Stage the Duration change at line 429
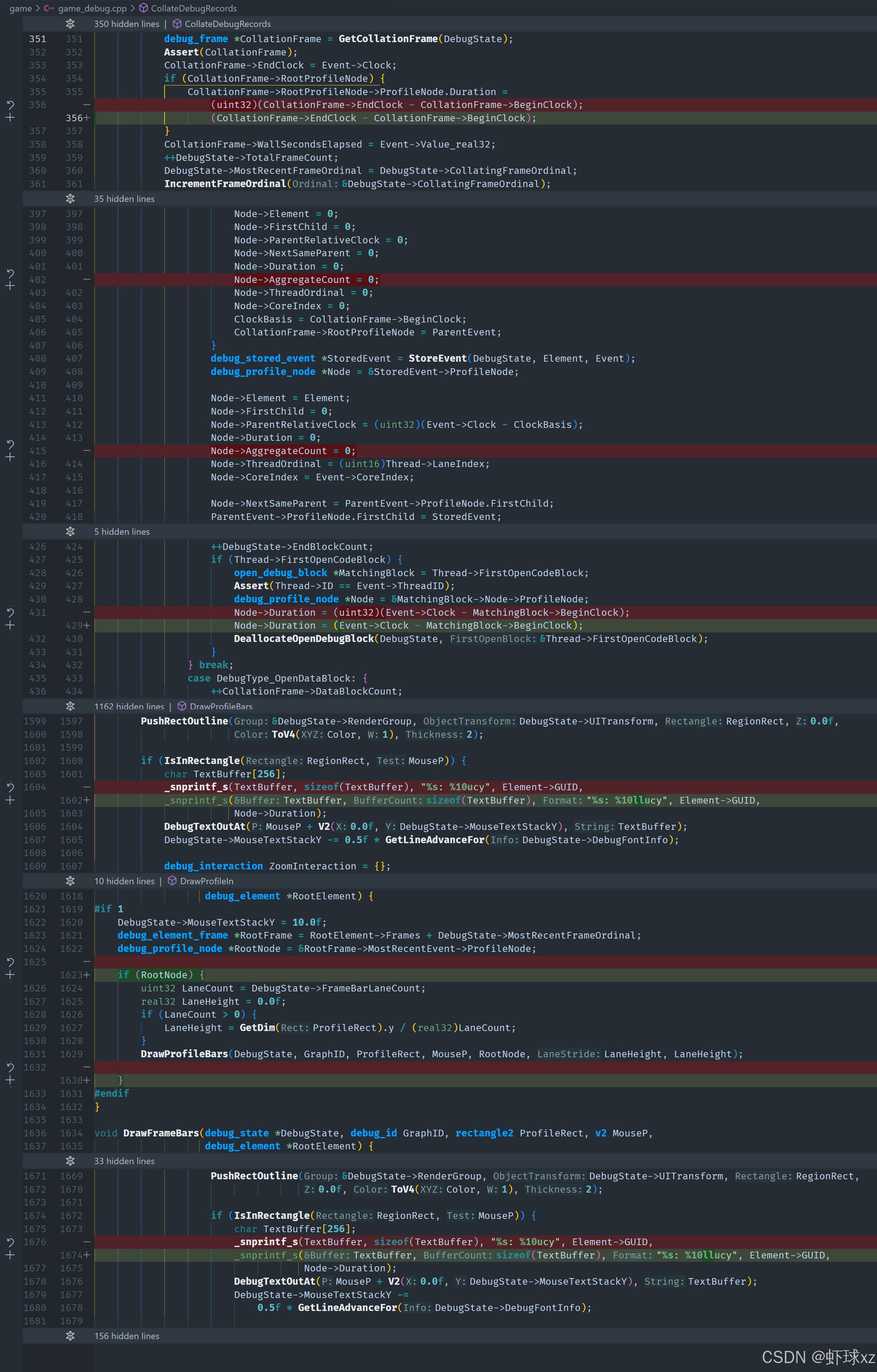This screenshot has width=877, height=1372. (x=10, y=626)
